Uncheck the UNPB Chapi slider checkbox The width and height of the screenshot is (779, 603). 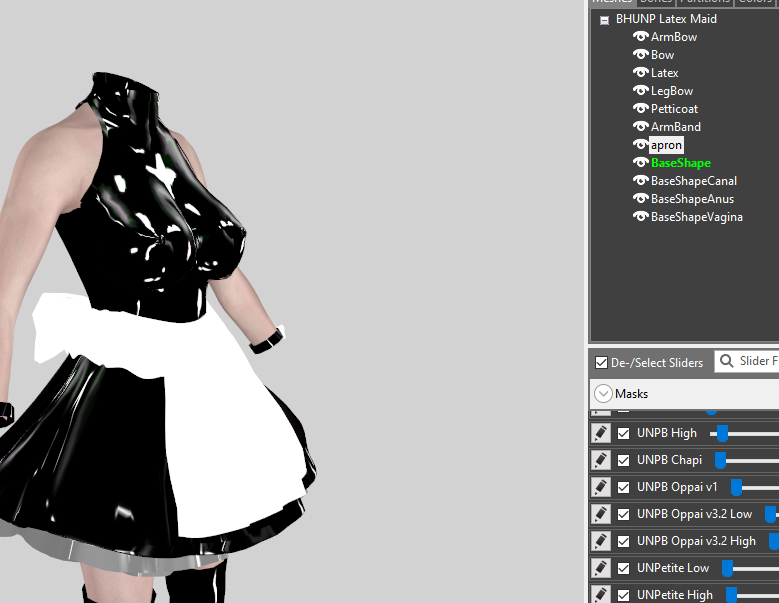tap(623, 460)
